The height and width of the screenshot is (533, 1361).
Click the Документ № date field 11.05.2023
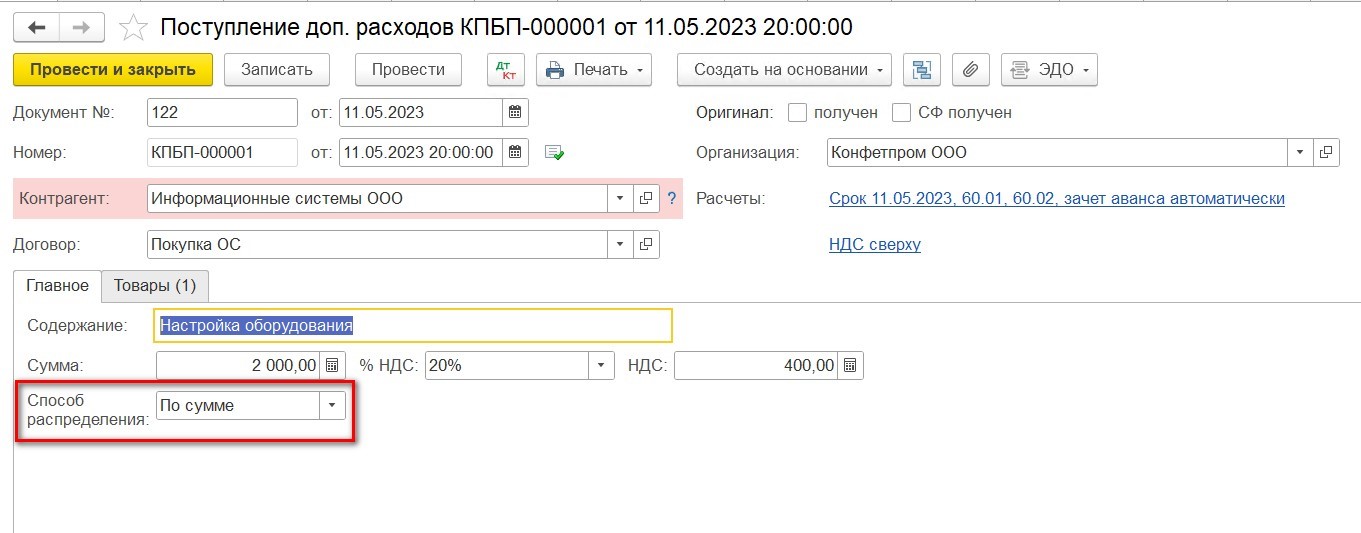pos(421,112)
